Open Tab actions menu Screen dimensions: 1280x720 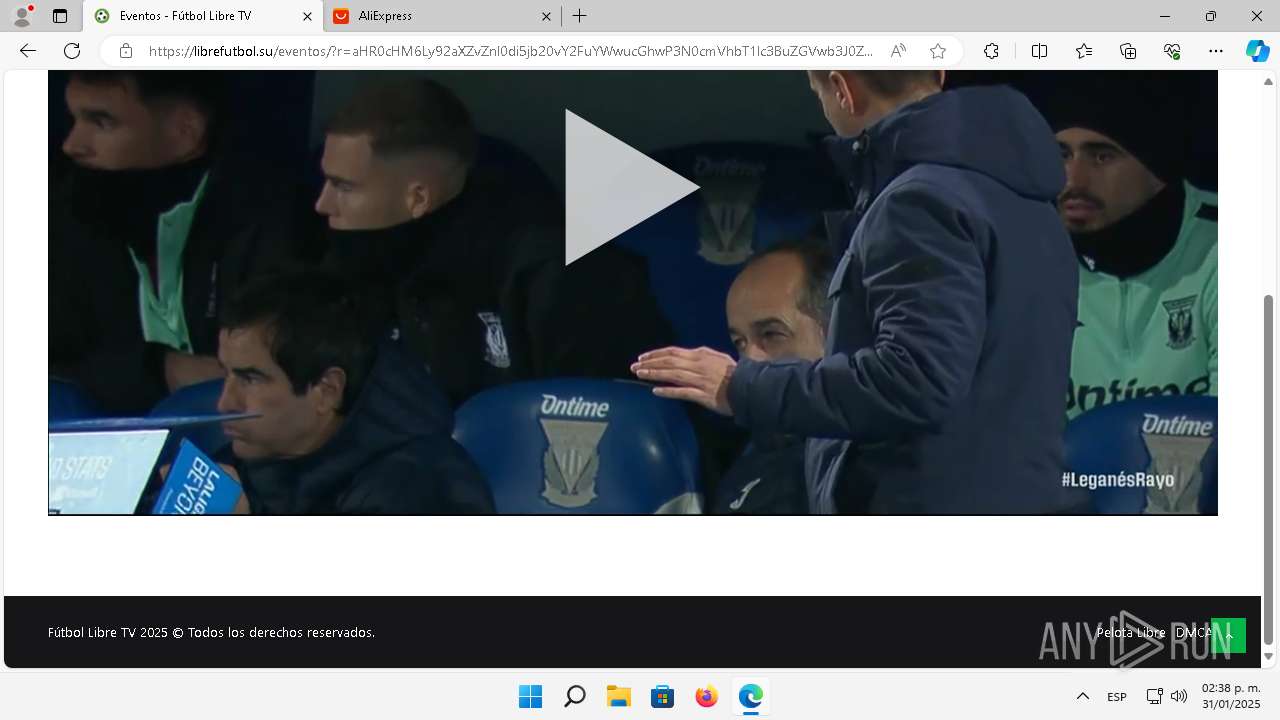[60, 16]
